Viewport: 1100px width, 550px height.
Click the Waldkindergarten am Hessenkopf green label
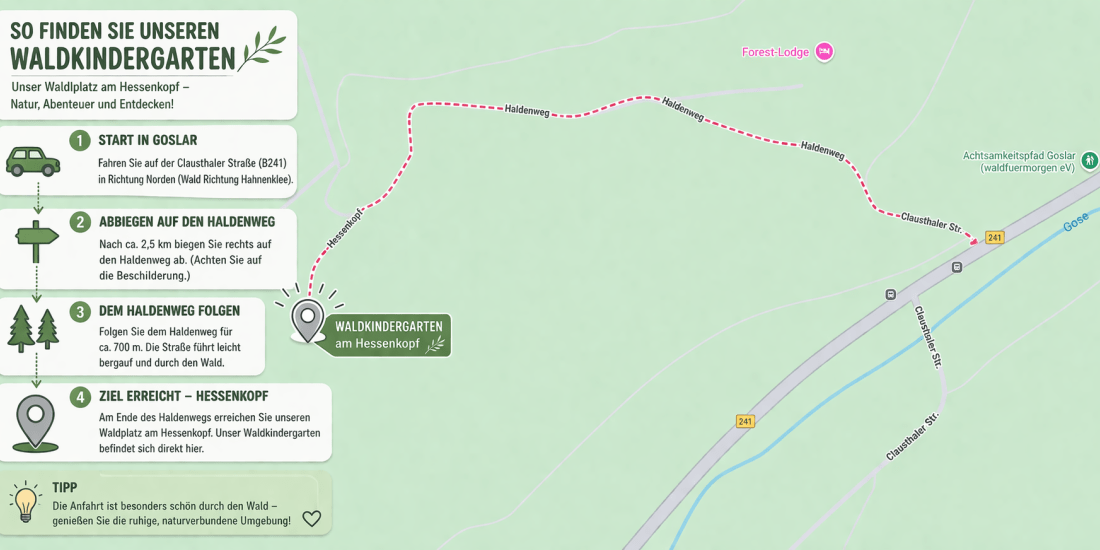[388, 335]
